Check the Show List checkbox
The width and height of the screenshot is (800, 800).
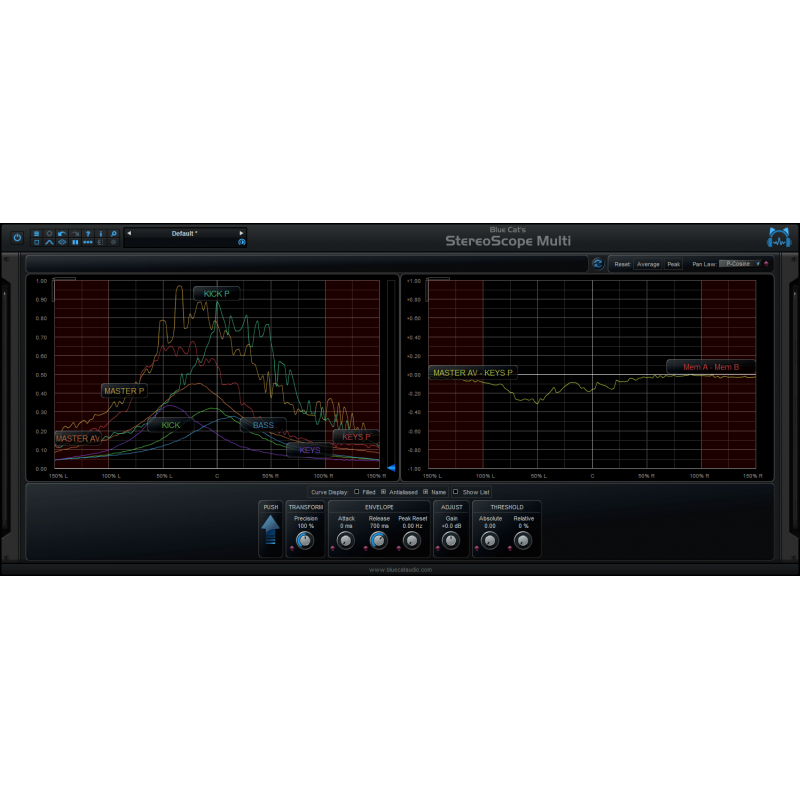pos(456,491)
